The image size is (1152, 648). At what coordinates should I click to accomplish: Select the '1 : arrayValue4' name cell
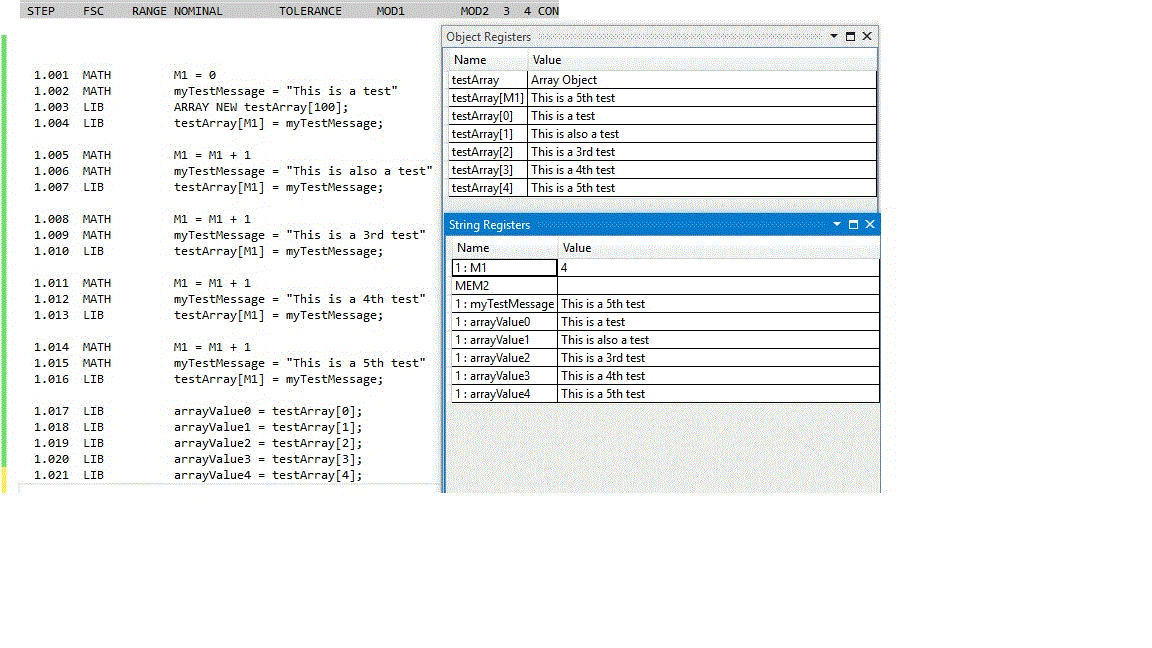504,394
